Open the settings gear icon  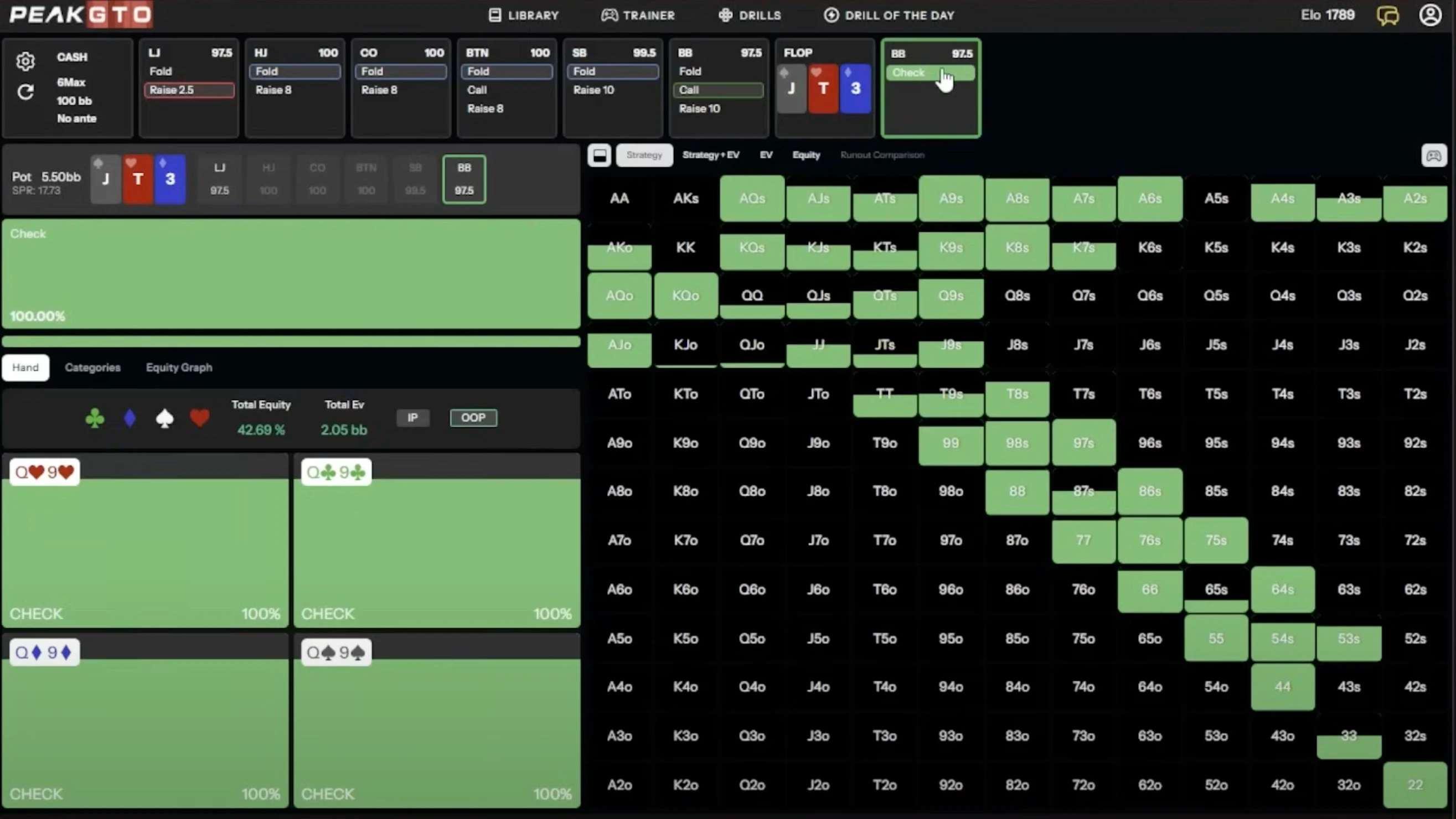25,61
